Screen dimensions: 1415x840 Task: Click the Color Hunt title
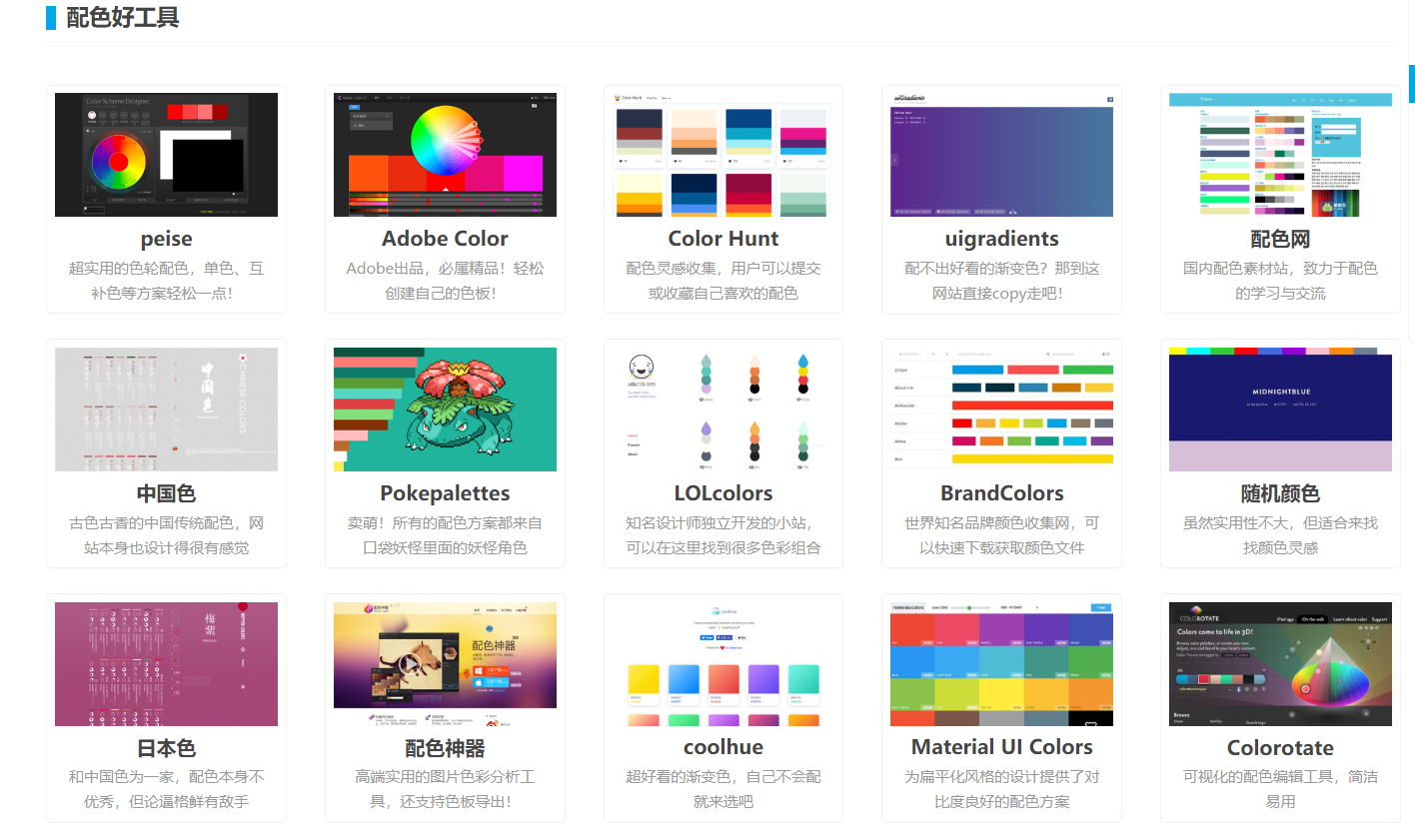(x=723, y=239)
